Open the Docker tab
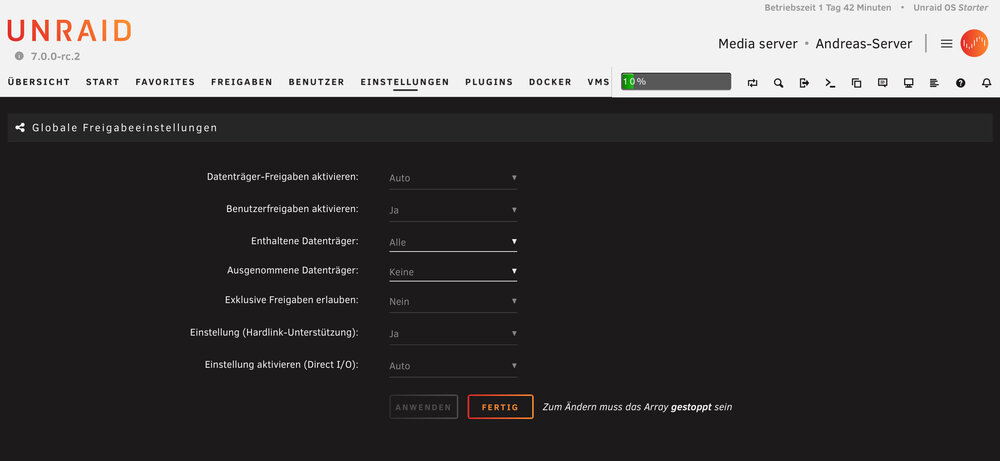The height and width of the screenshot is (461, 1000). pyautogui.click(x=550, y=82)
